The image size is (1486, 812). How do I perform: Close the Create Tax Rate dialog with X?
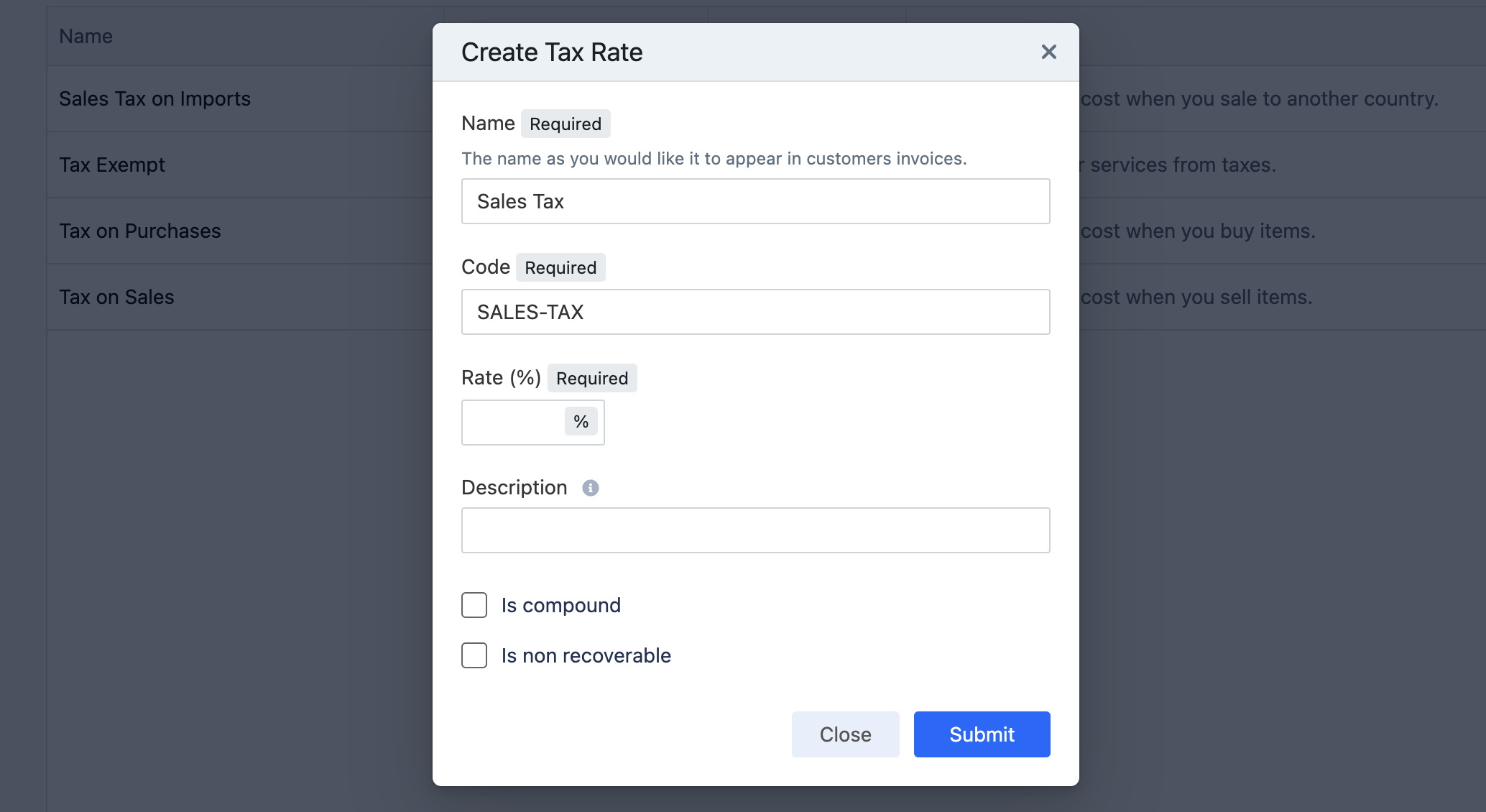pyautogui.click(x=1048, y=52)
